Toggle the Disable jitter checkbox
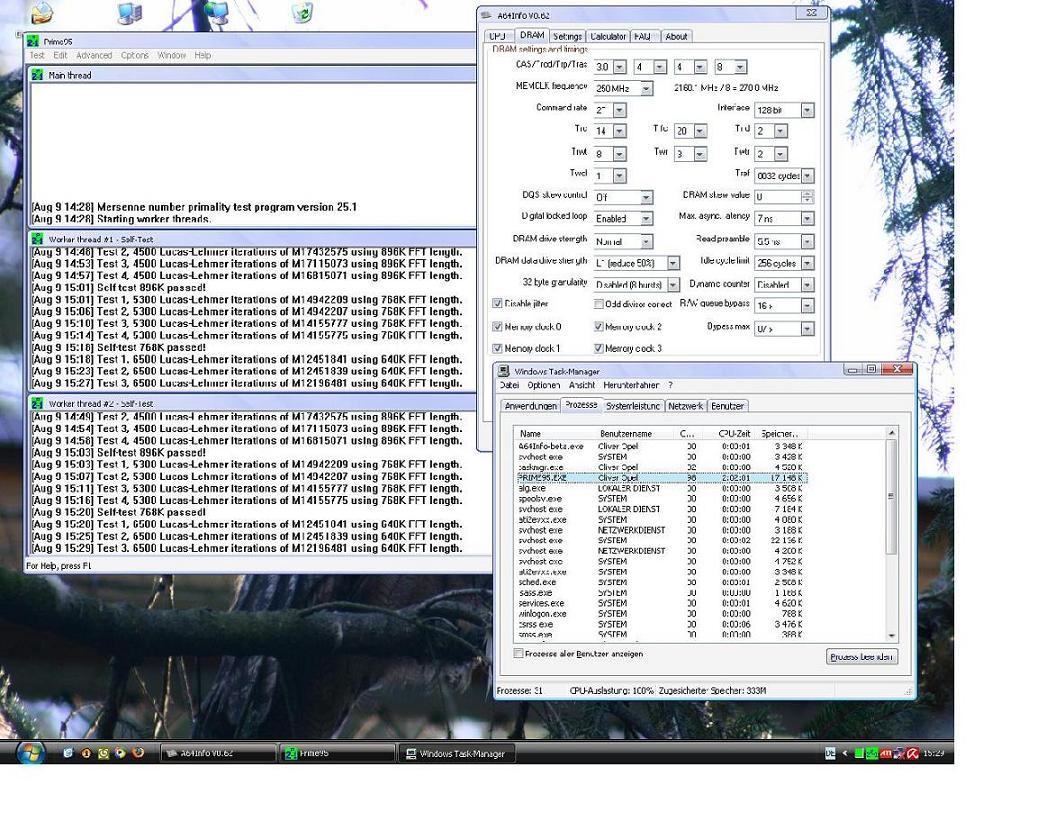The height and width of the screenshot is (830, 1037). (497, 304)
